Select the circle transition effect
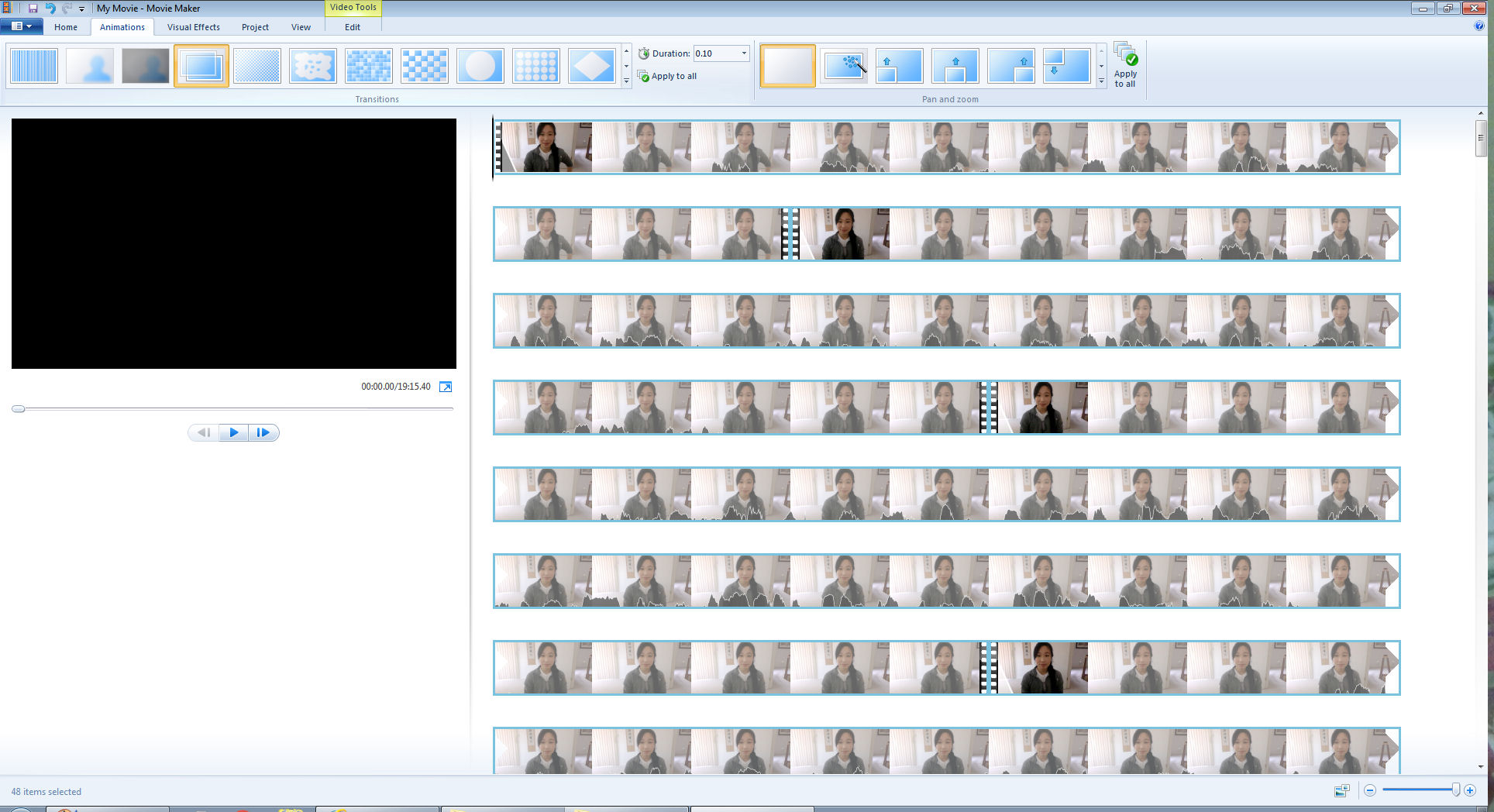This screenshot has height=812, width=1494. (x=480, y=66)
